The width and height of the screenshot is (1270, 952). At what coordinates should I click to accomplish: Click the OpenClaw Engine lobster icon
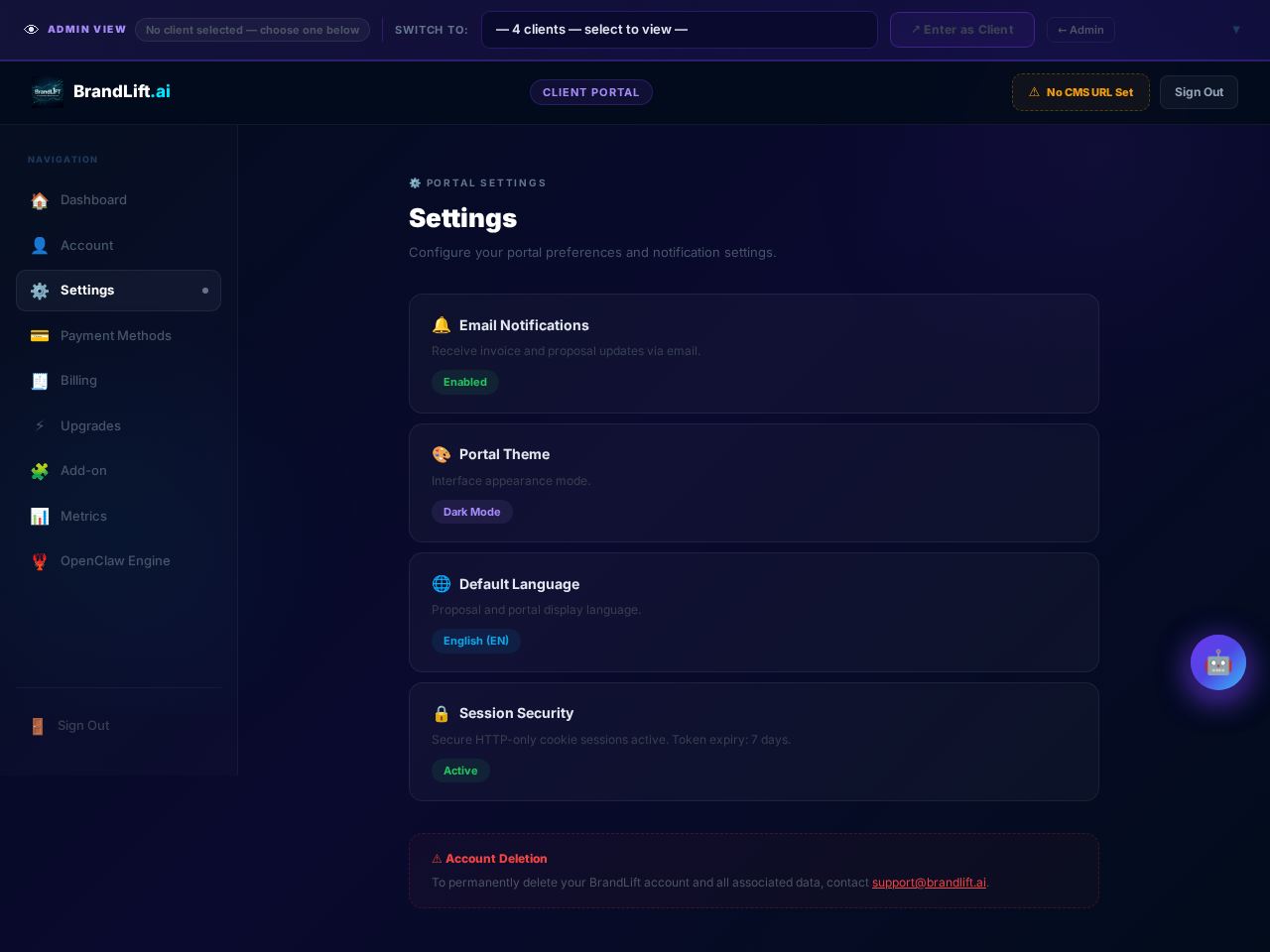tap(40, 561)
